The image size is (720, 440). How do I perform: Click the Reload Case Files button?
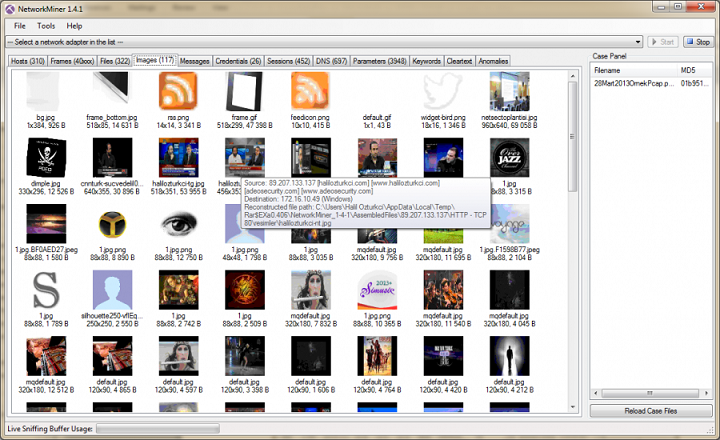651,411
